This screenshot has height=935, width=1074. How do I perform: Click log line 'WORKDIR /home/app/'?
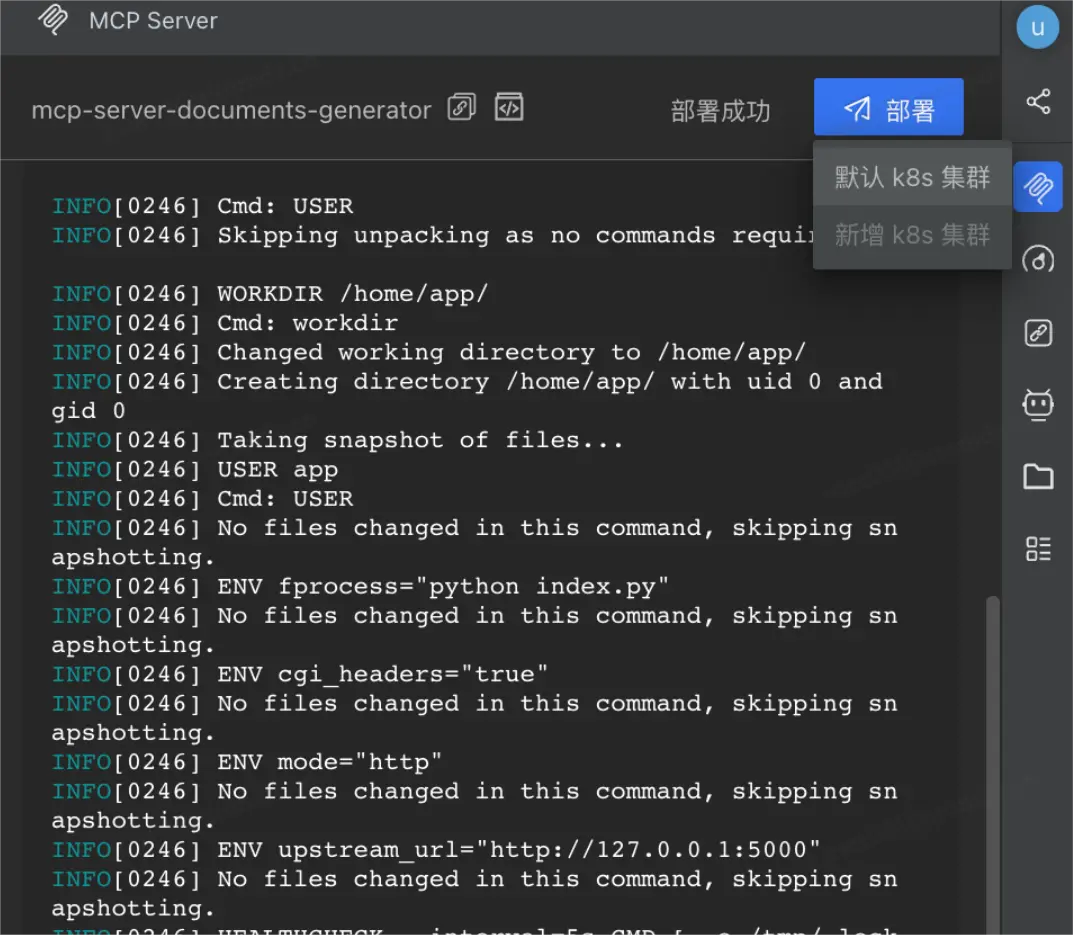270,294
